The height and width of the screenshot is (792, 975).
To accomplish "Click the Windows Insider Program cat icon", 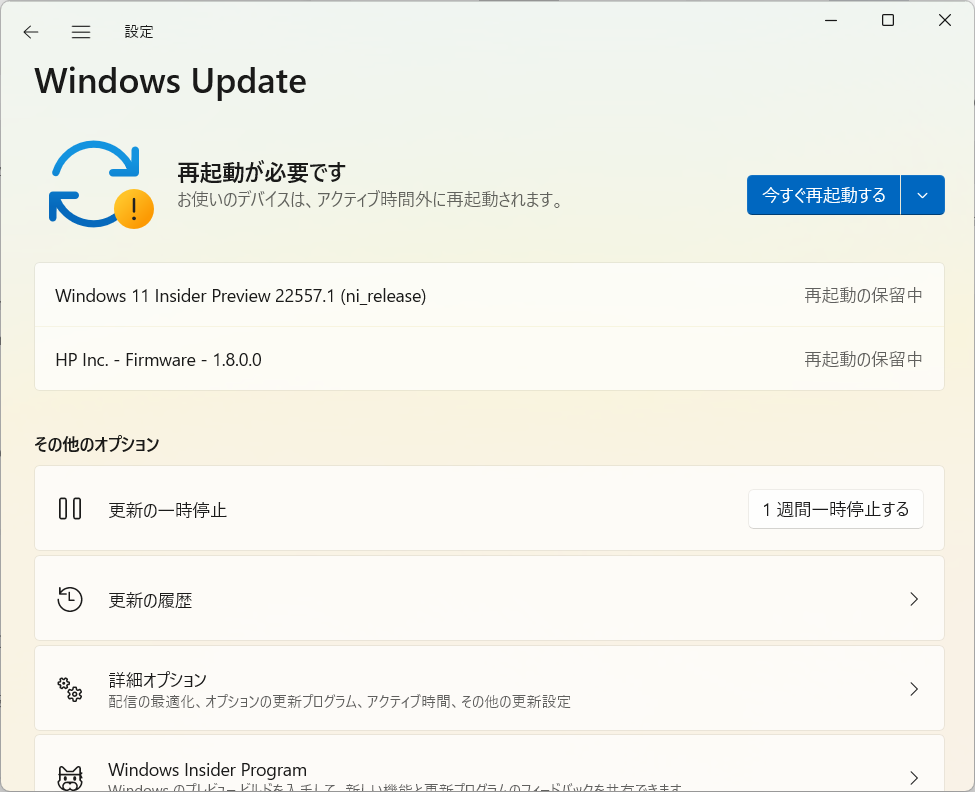I will pyautogui.click(x=70, y=778).
